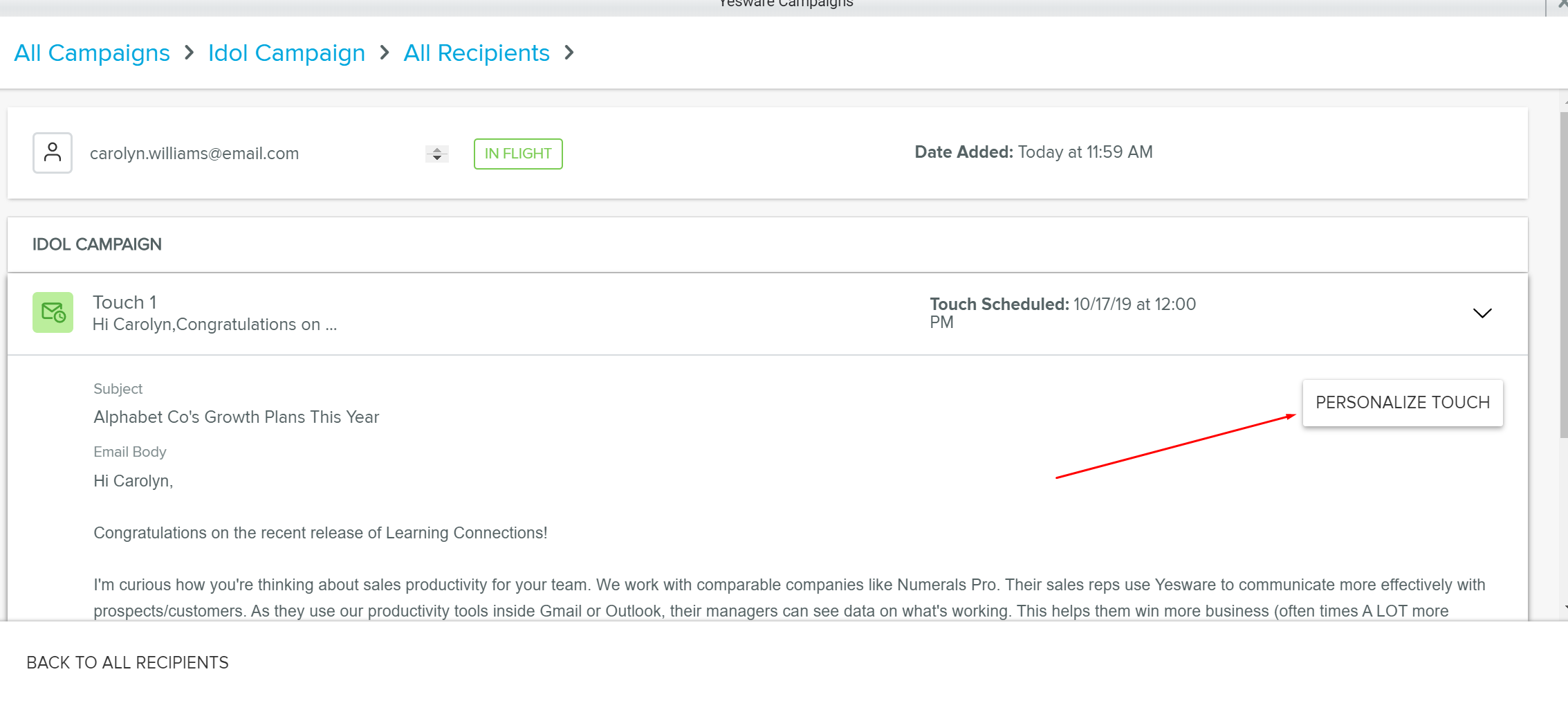Select the carolyn.williams@email.com recipient field

point(194,154)
